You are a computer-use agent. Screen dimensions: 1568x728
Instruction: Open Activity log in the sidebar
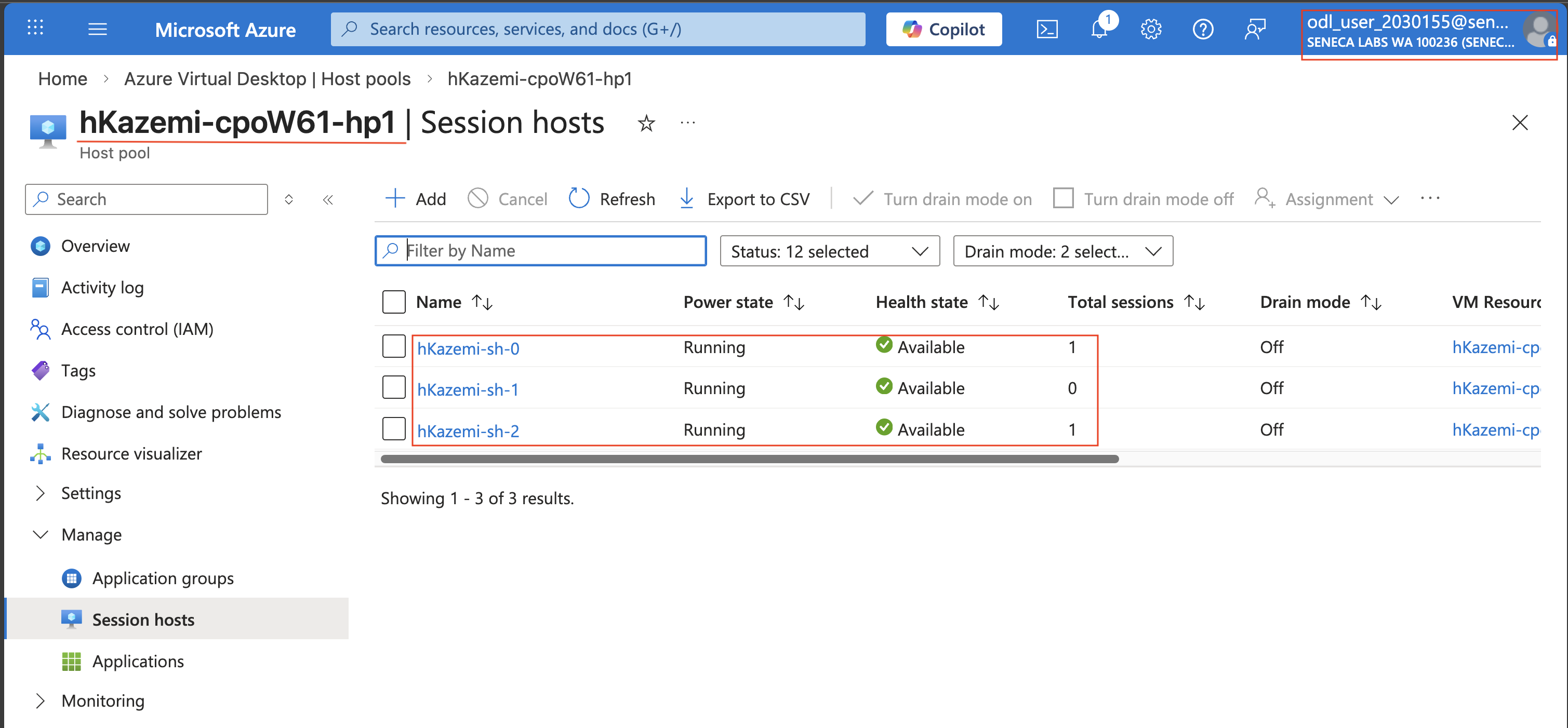[102, 288]
